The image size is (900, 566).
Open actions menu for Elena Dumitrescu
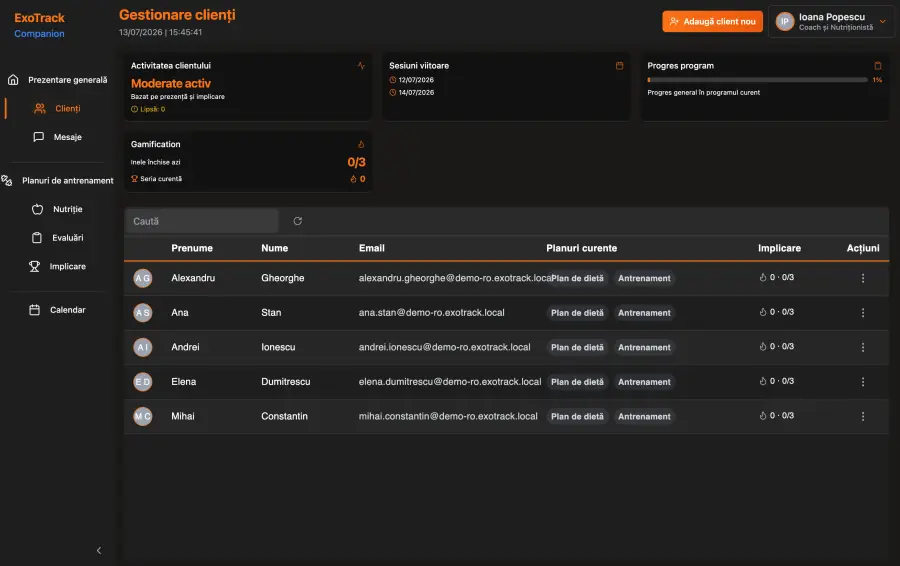click(x=863, y=382)
